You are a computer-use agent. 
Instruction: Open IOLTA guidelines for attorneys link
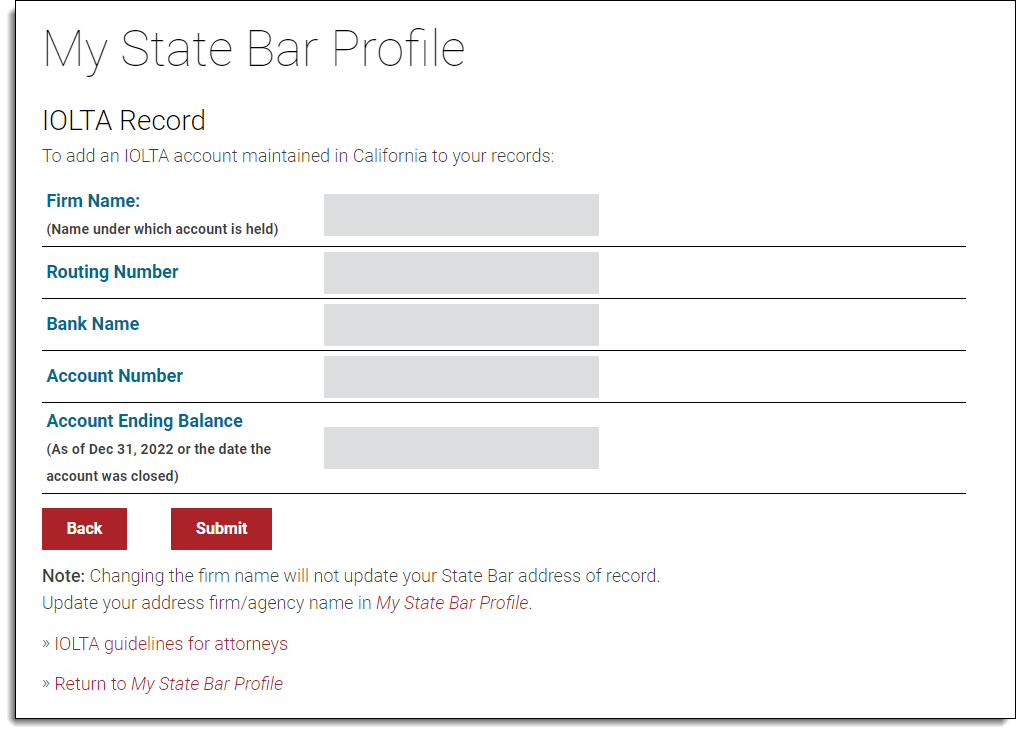170,644
